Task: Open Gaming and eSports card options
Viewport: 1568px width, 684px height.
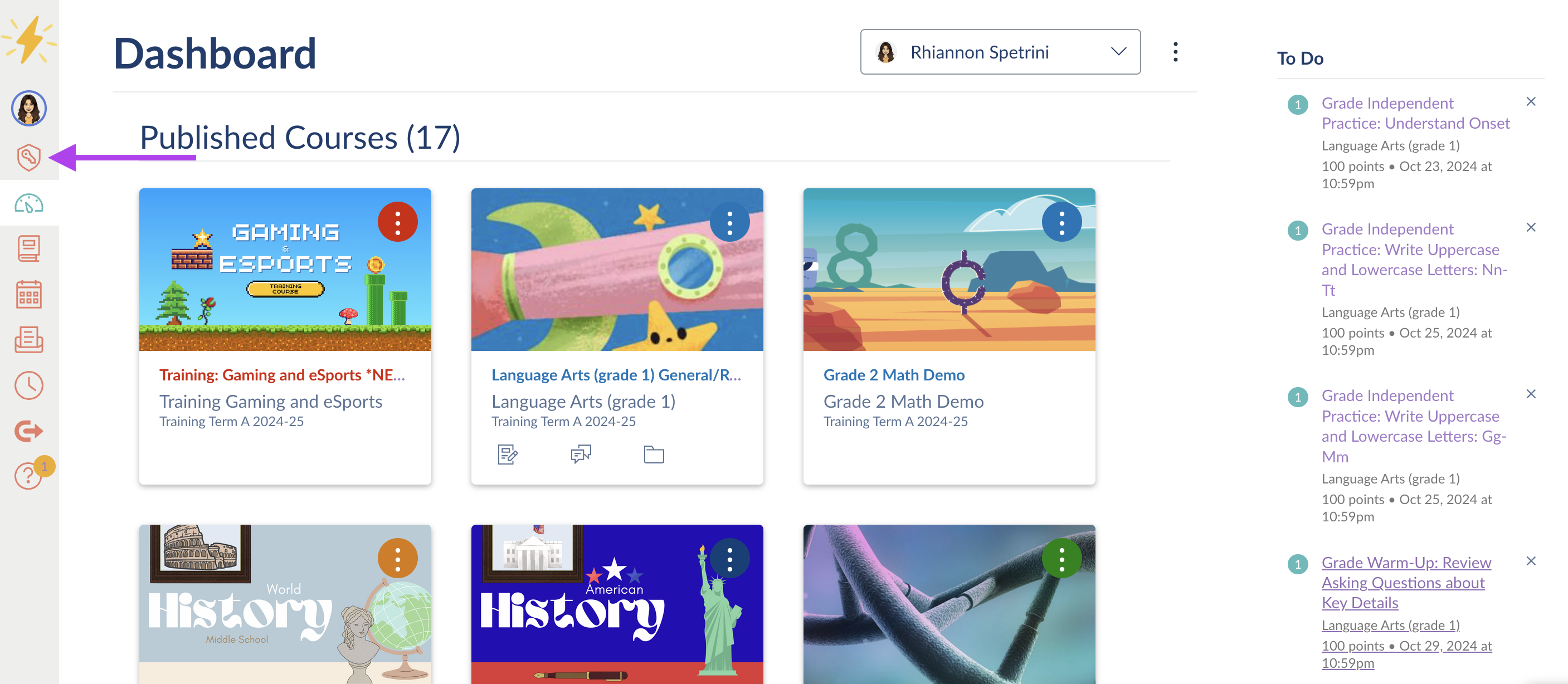Action: [x=397, y=222]
